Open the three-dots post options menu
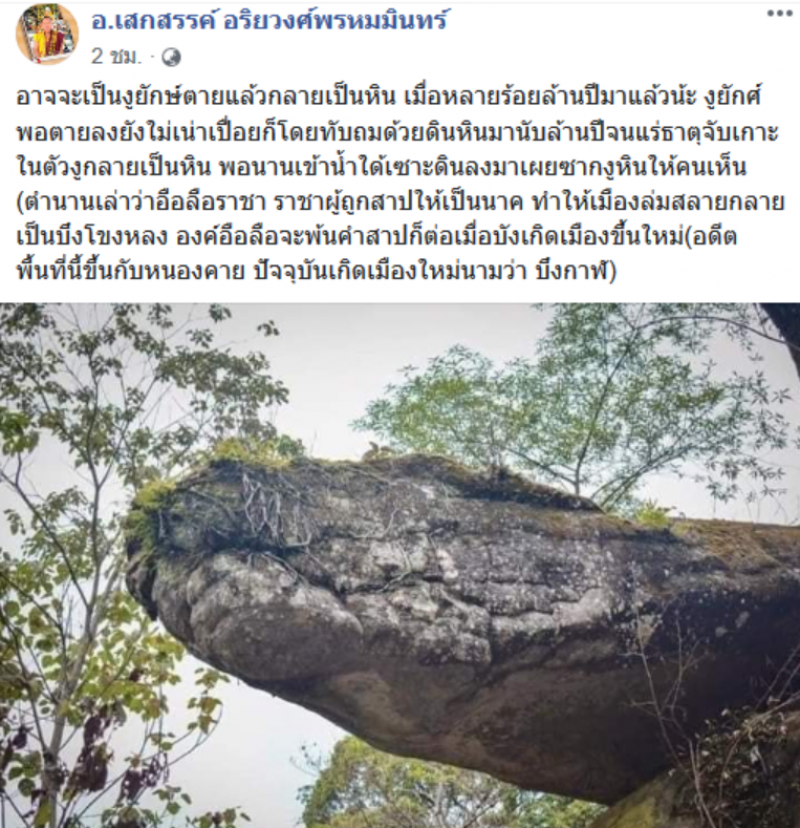 779,14
